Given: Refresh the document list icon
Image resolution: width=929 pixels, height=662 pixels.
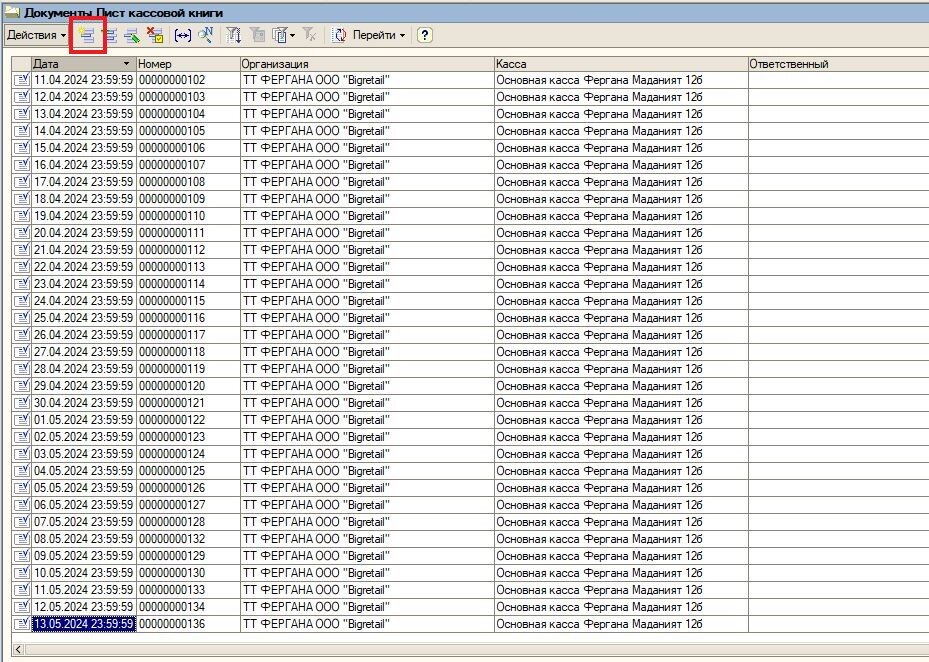Looking at the screenshot, I should [x=339, y=36].
